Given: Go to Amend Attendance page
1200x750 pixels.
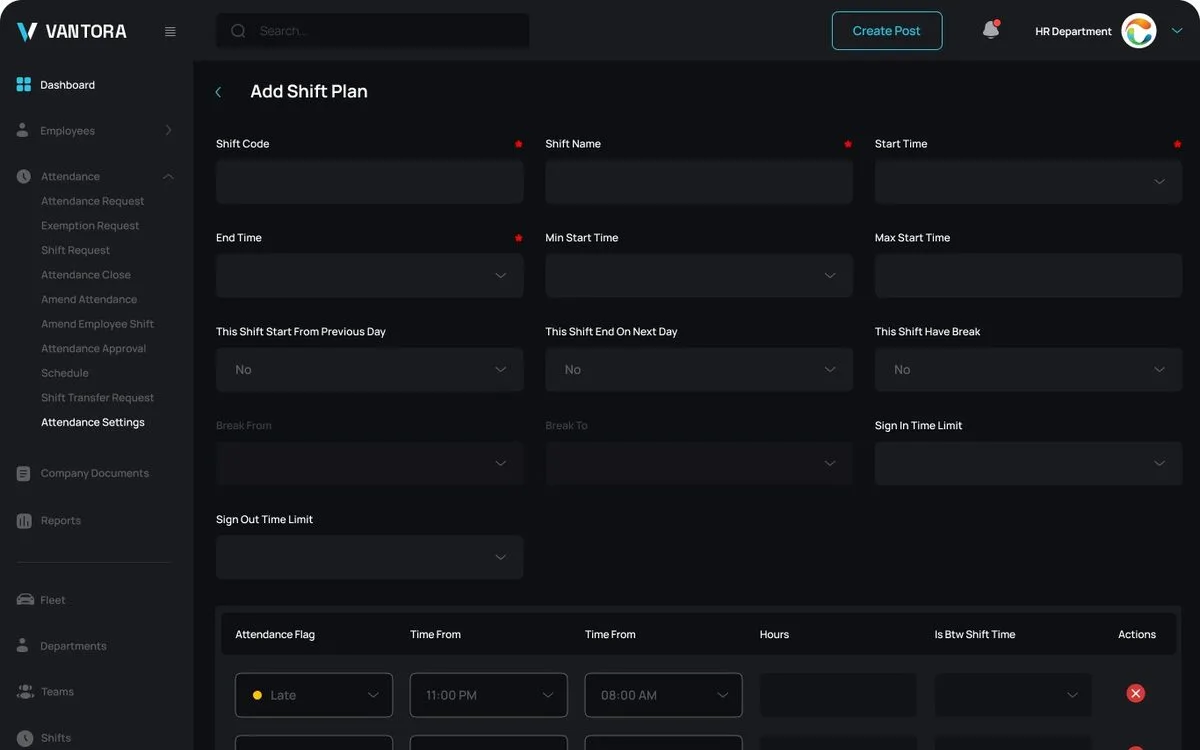Looking at the screenshot, I should pos(89,299).
